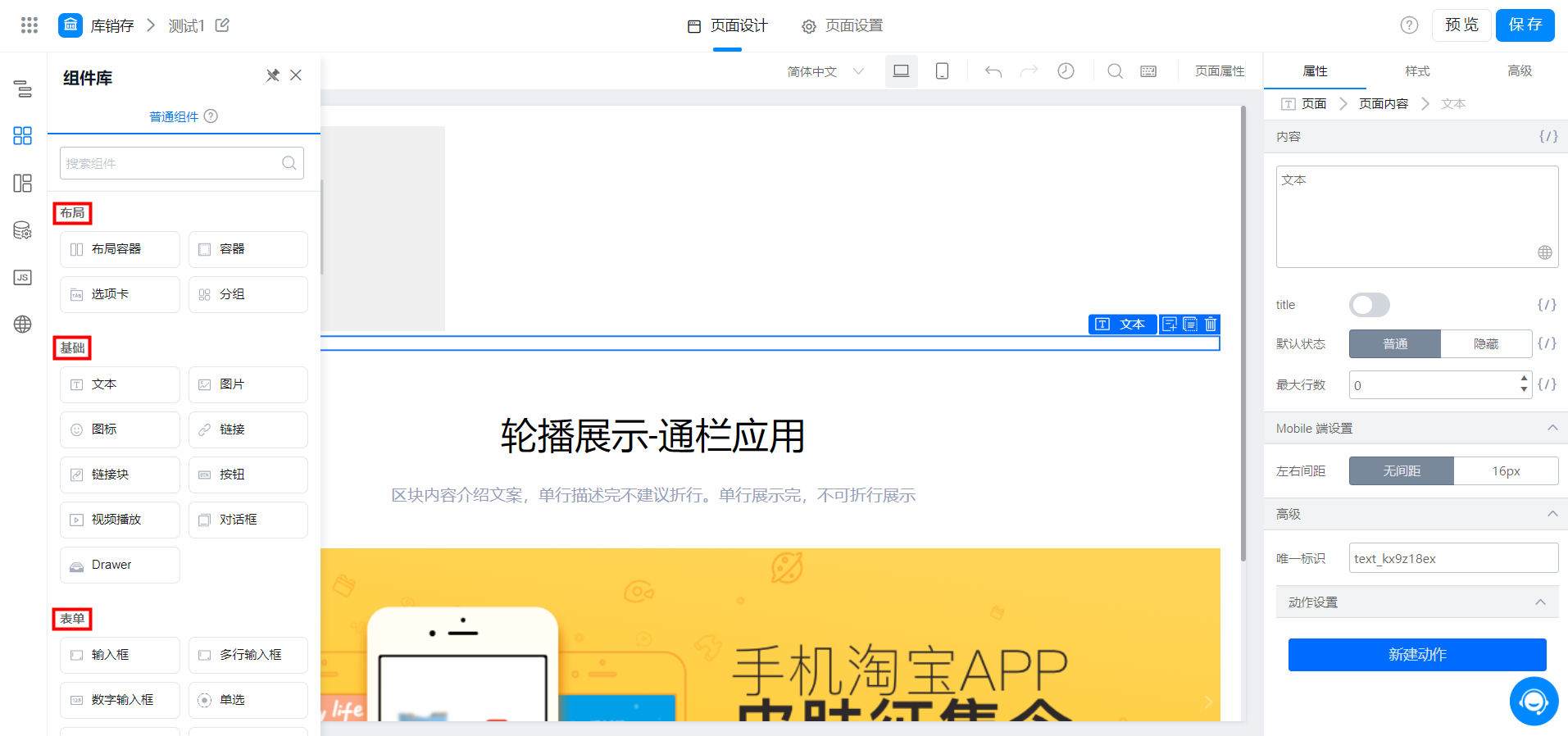Click the 新建动作 button
Screen dimensions: 1568x736
pyautogui.click(x=1417, y=655)
